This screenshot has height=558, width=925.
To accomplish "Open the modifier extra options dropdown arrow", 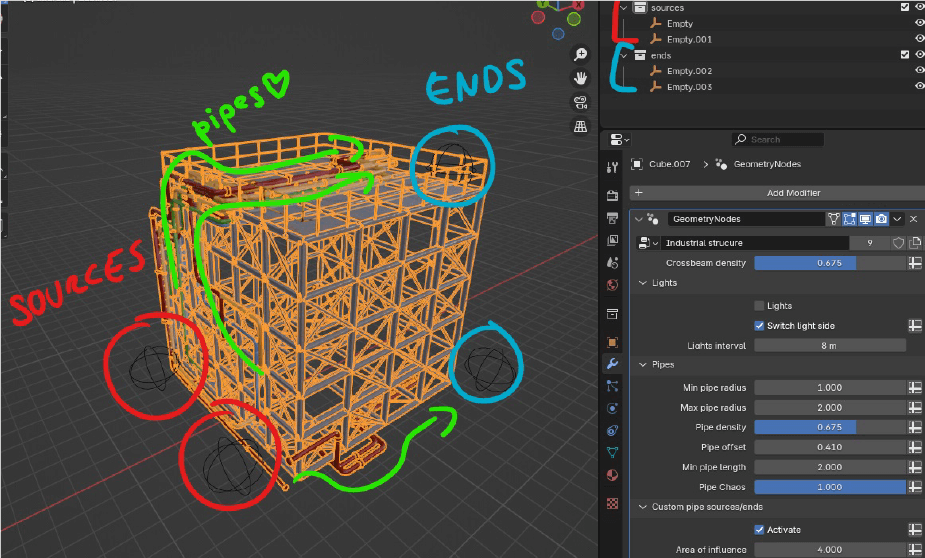I will click(897, 219).
